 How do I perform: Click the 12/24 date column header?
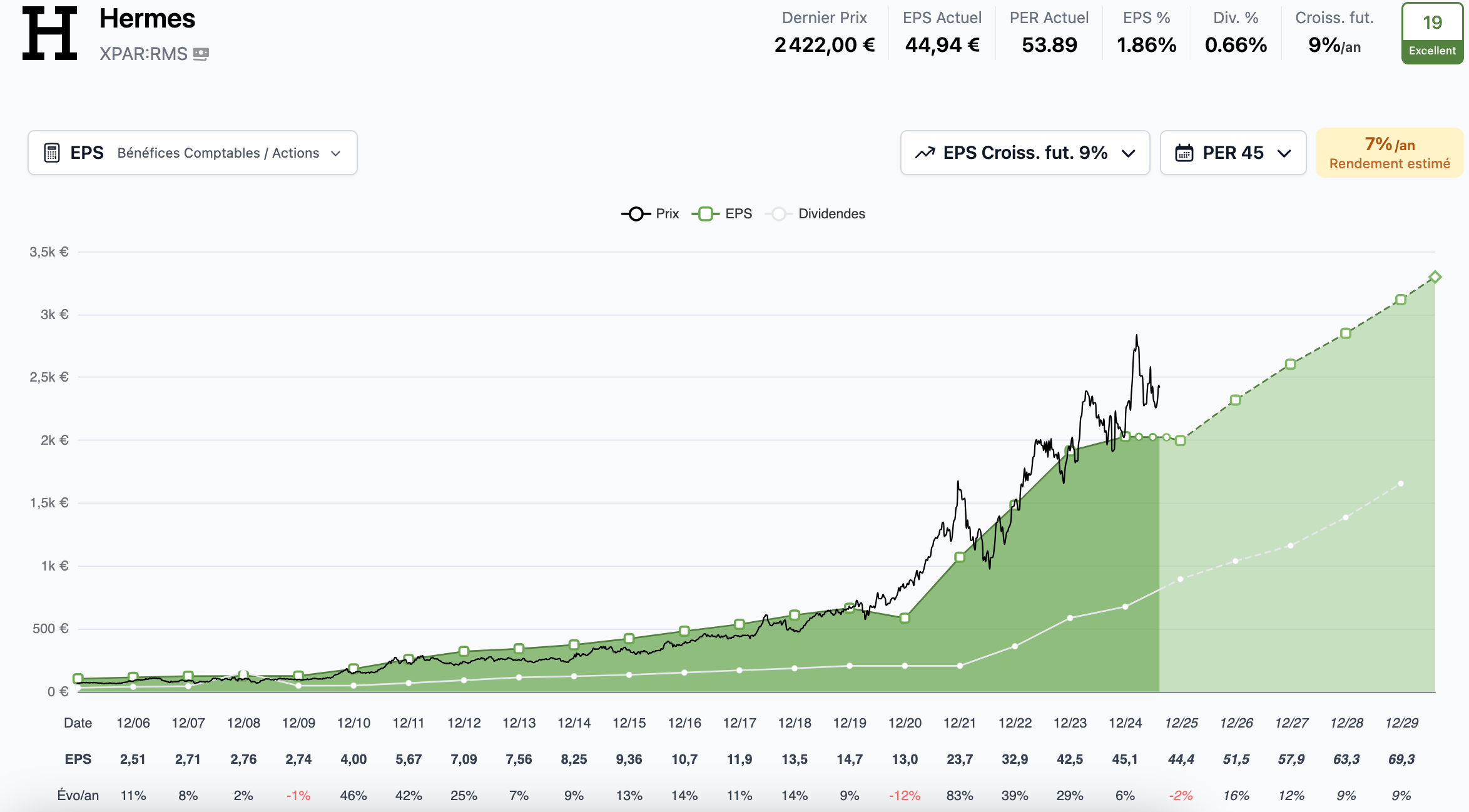1125,723
